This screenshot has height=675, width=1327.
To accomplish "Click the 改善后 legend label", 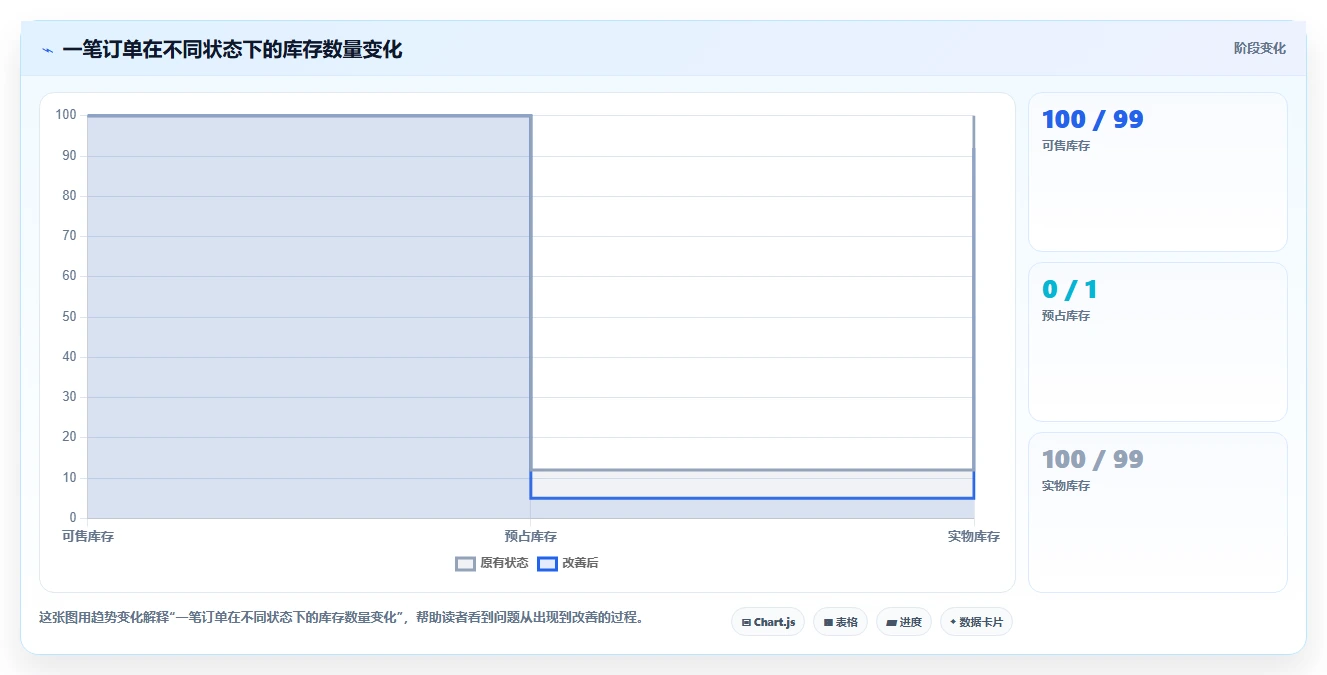I will [580, 563].
